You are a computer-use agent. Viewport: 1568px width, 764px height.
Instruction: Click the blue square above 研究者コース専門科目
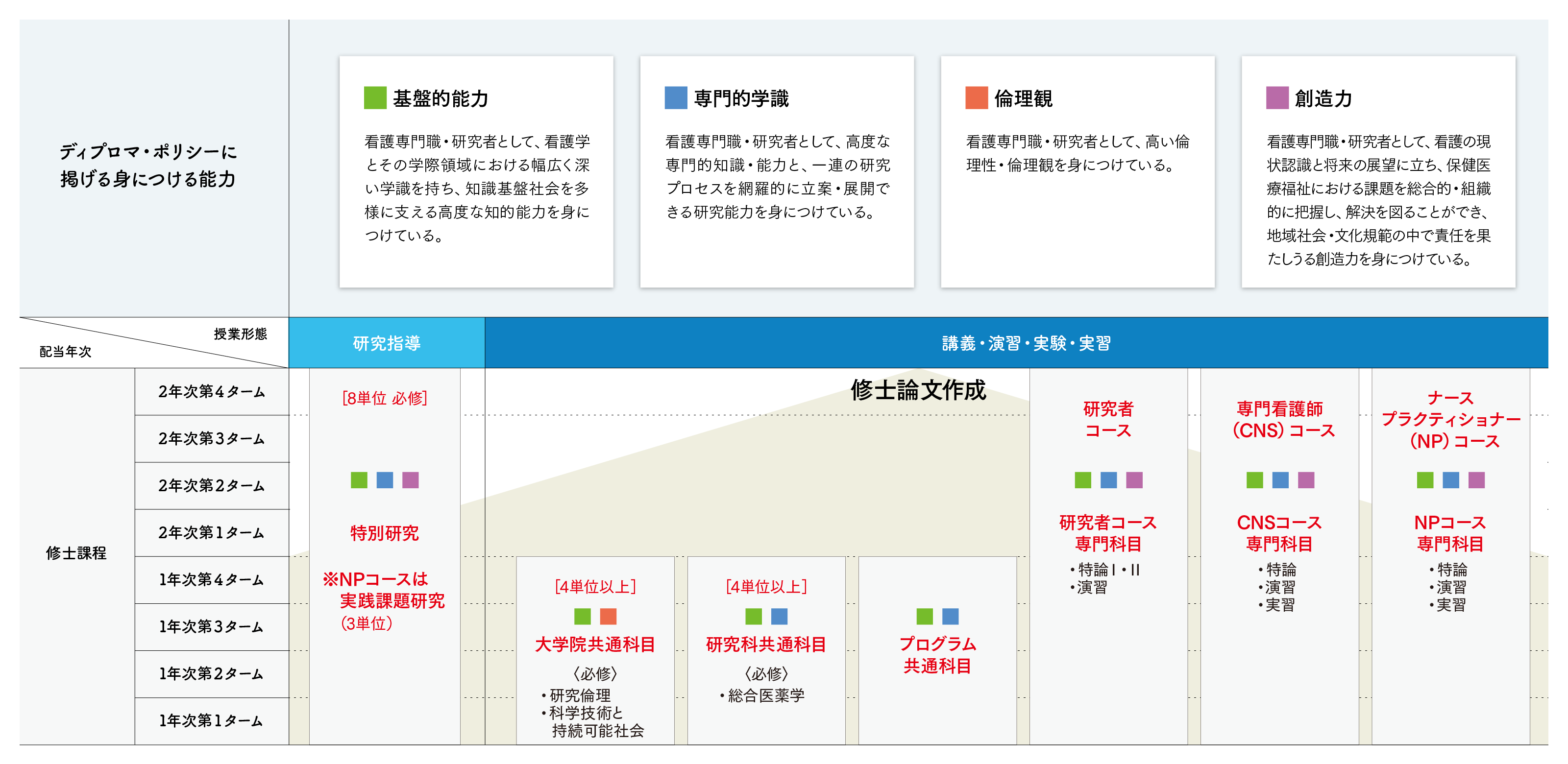[x=1108, y=480]
